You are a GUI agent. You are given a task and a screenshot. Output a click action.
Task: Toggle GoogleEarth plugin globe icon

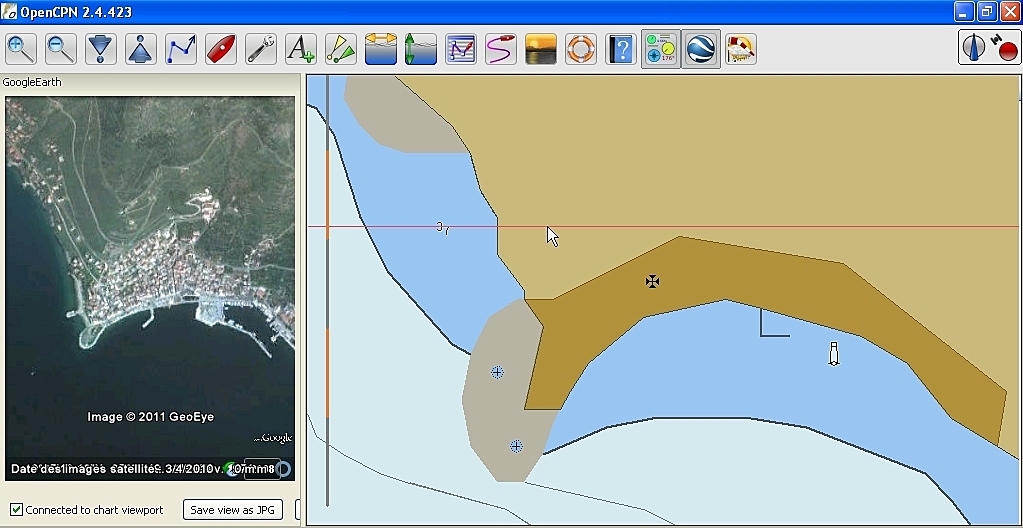click(701, 49)
